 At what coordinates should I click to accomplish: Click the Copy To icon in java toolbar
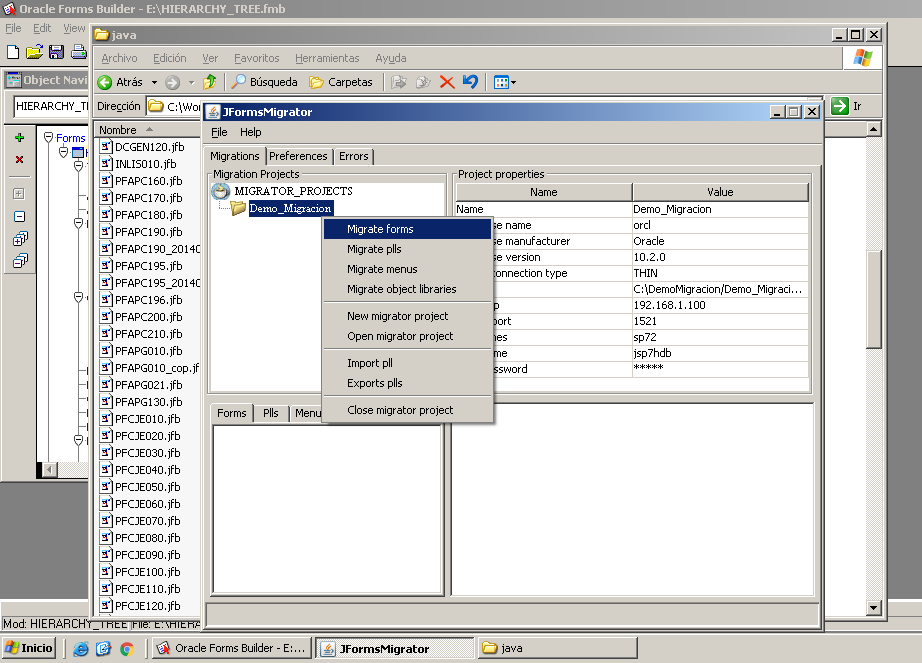(423, 82)
